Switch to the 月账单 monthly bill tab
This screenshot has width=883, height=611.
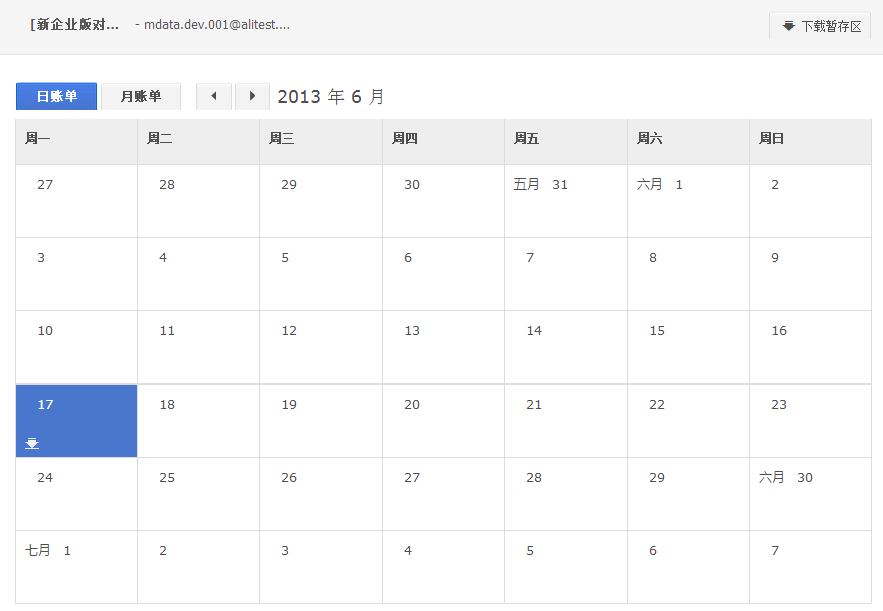[141, 96]
